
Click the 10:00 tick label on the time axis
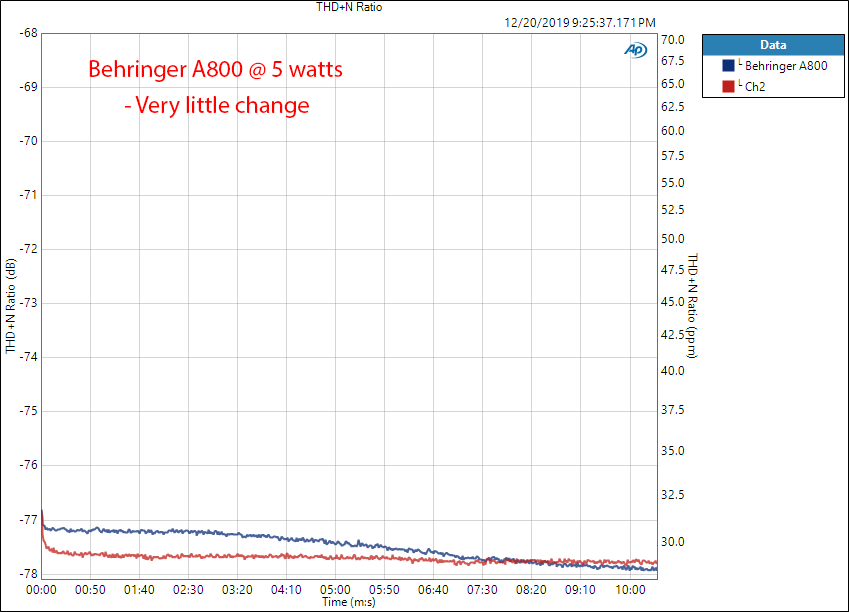coord(630,590)
